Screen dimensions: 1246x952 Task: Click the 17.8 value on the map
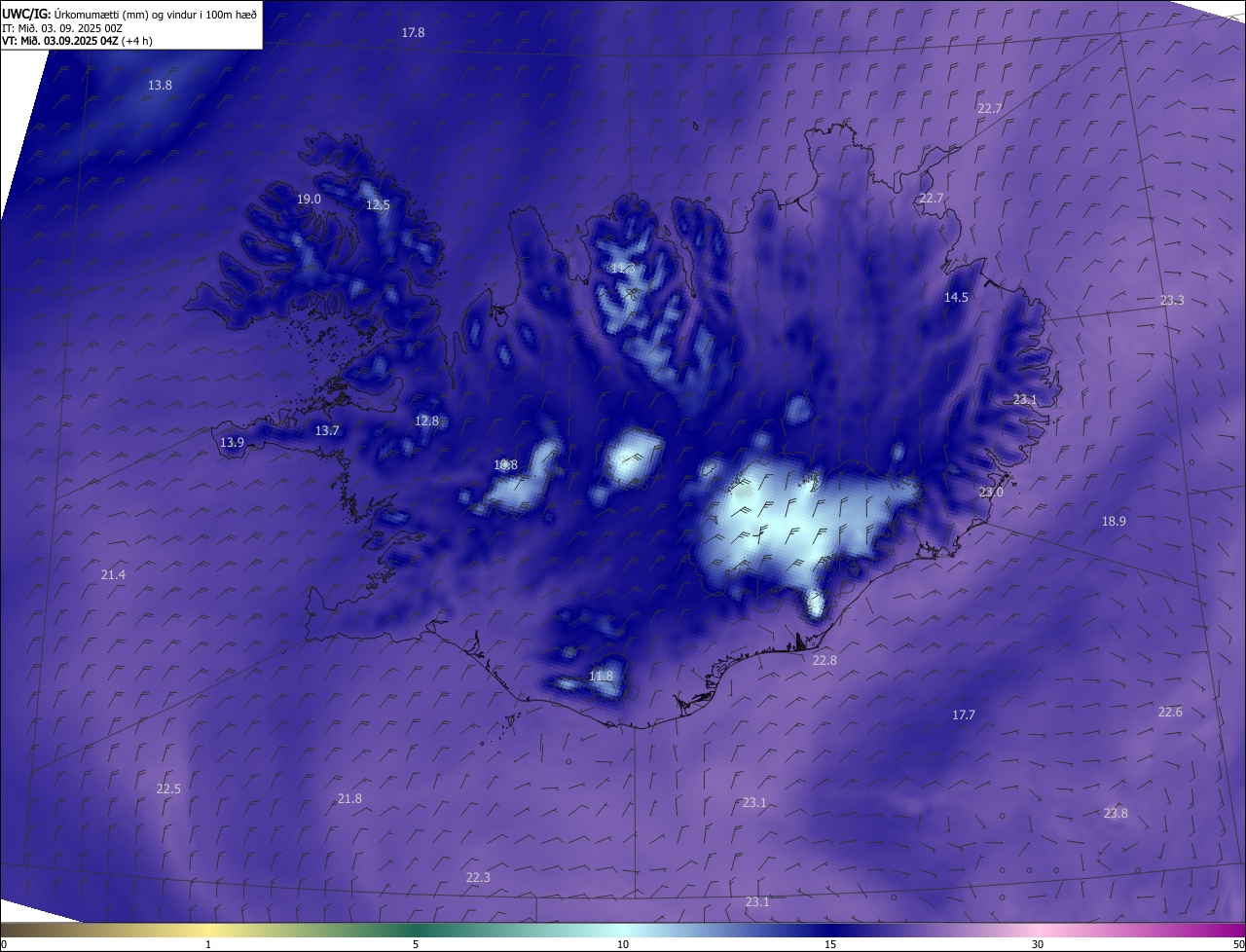413,33
